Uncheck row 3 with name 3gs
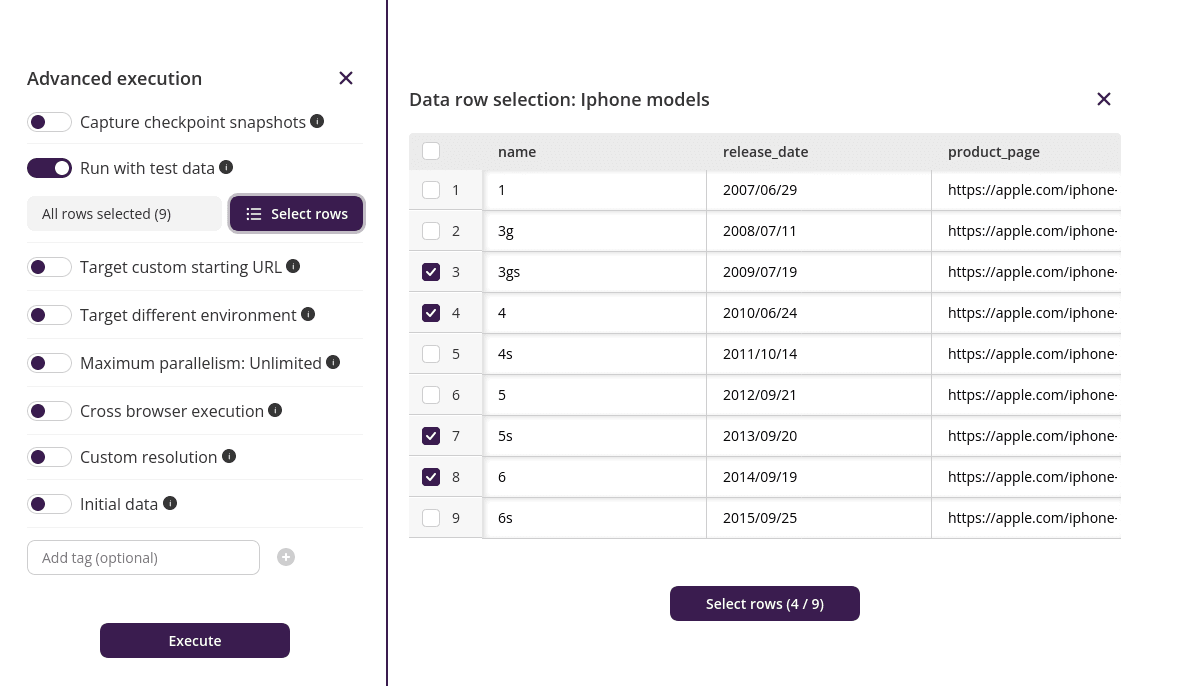Image resolution: width=1192 pixels, height=686 pixels. pos(431,271)
